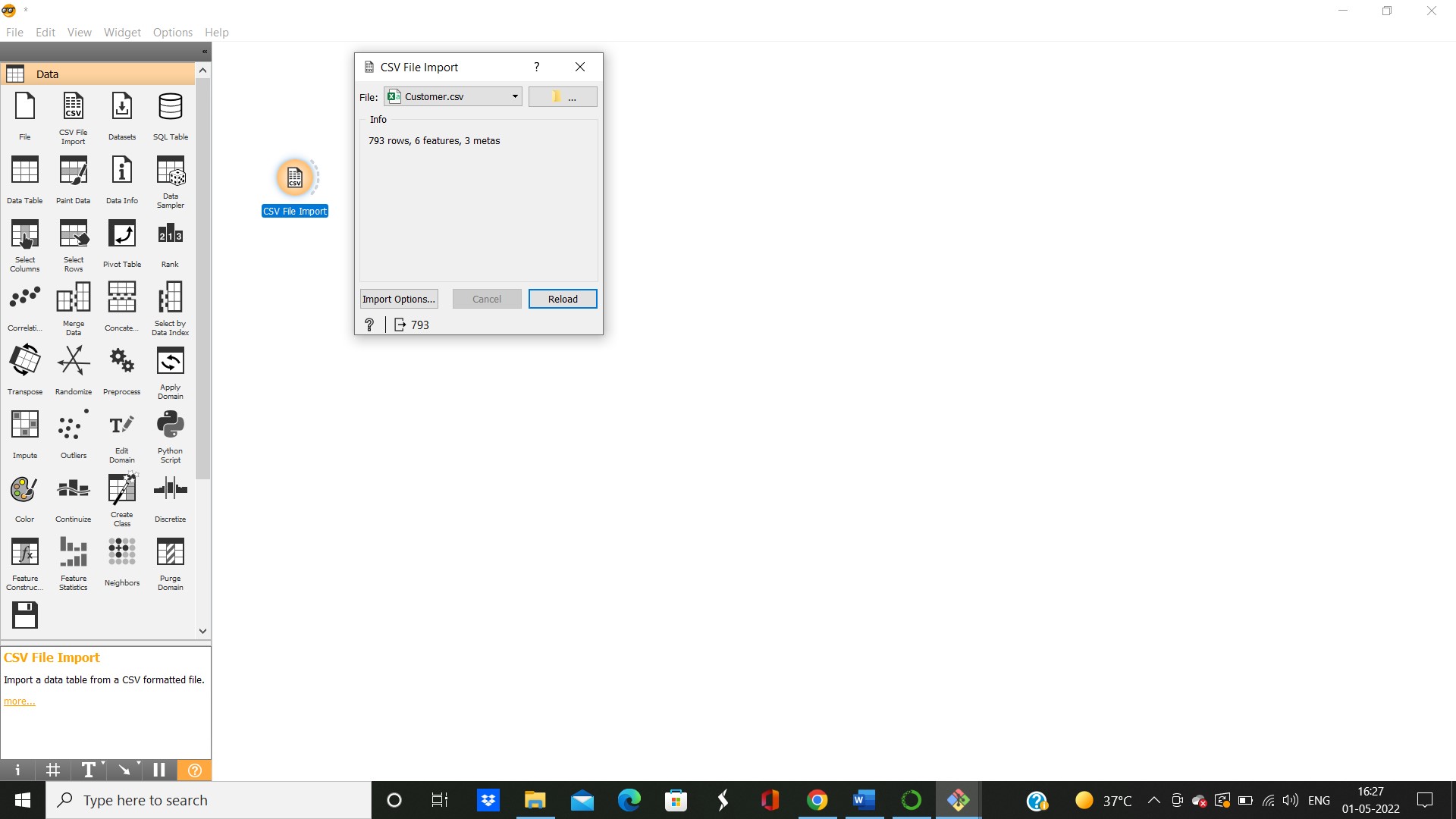
Task: Expand the CSV file dropdown selector
Action: (513, 97)
